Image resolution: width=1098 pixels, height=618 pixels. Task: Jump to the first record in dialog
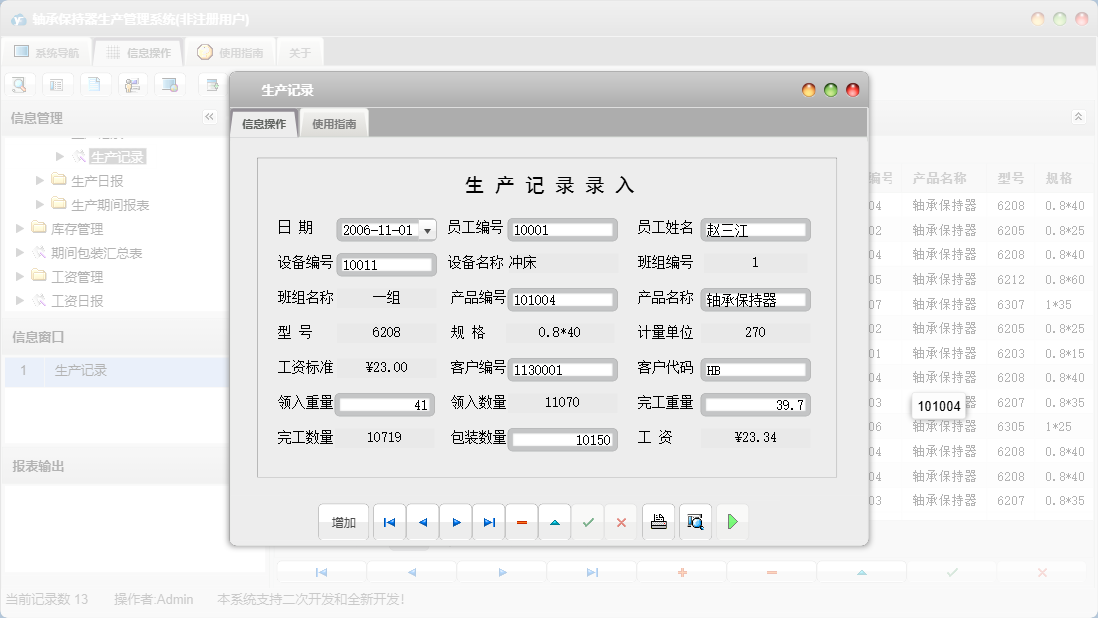389,522
